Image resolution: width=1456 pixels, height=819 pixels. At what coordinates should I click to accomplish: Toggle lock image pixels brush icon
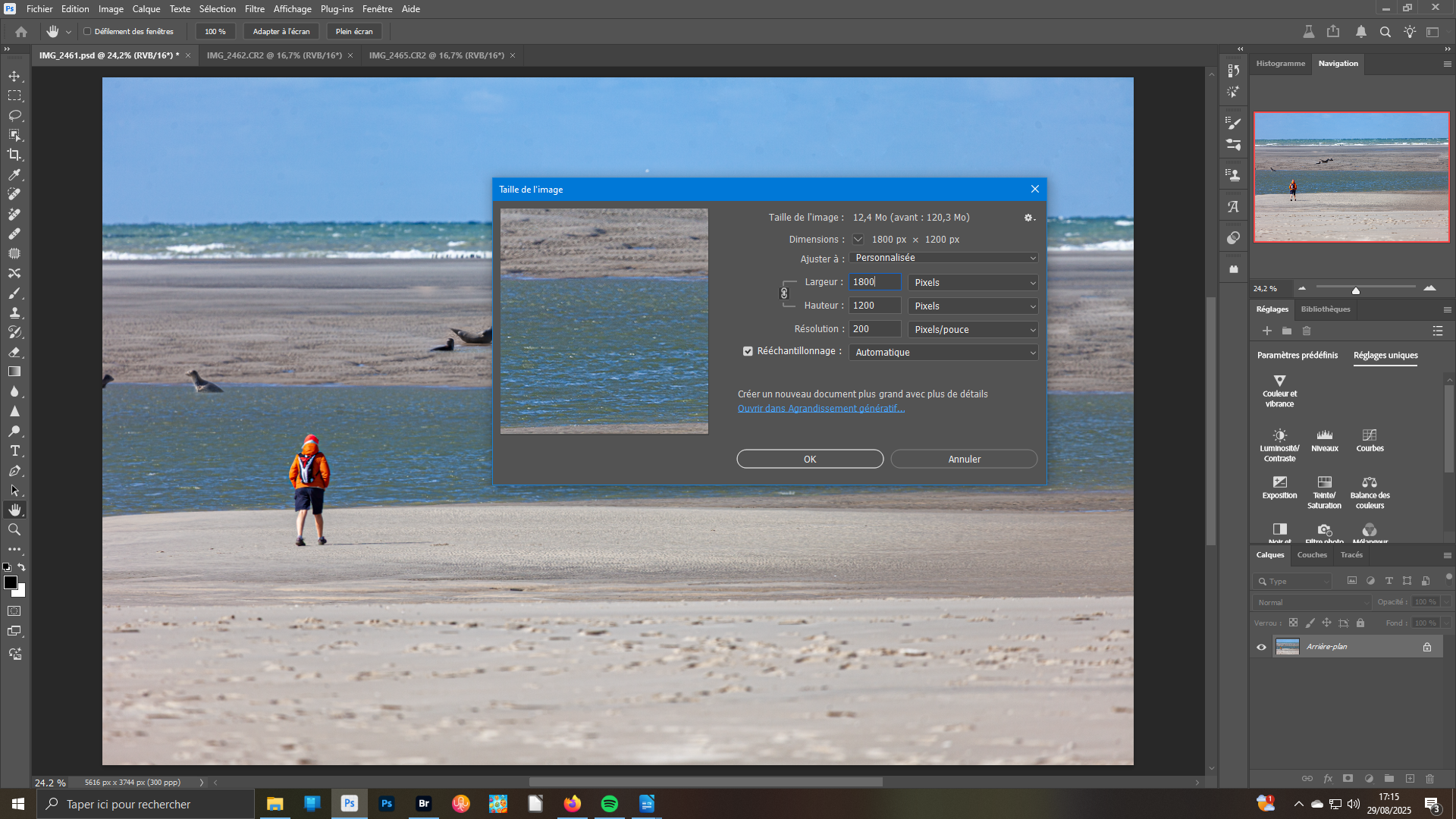[1310, 623]
